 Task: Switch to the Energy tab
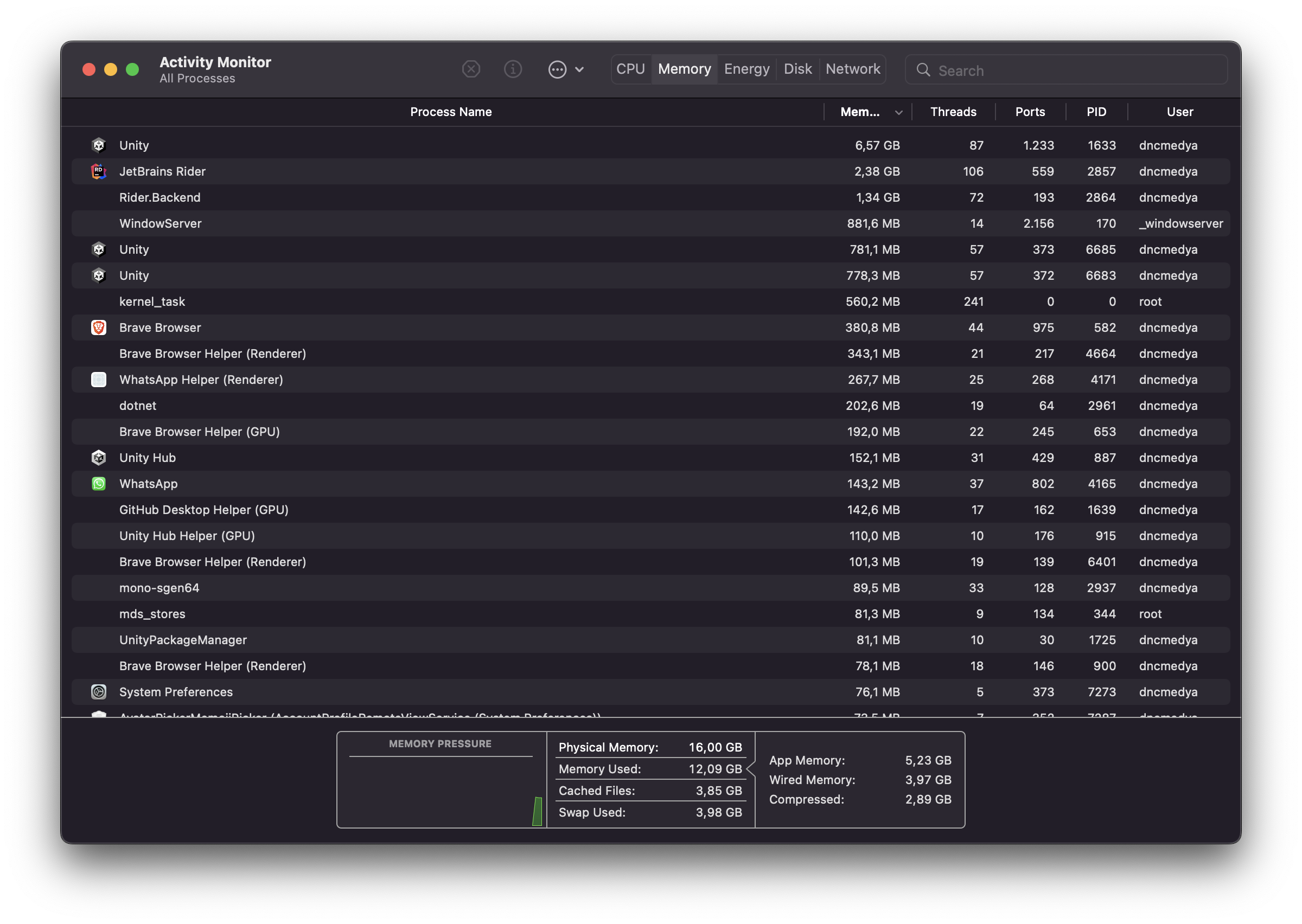pyautogui.click(x=746, y=69)
